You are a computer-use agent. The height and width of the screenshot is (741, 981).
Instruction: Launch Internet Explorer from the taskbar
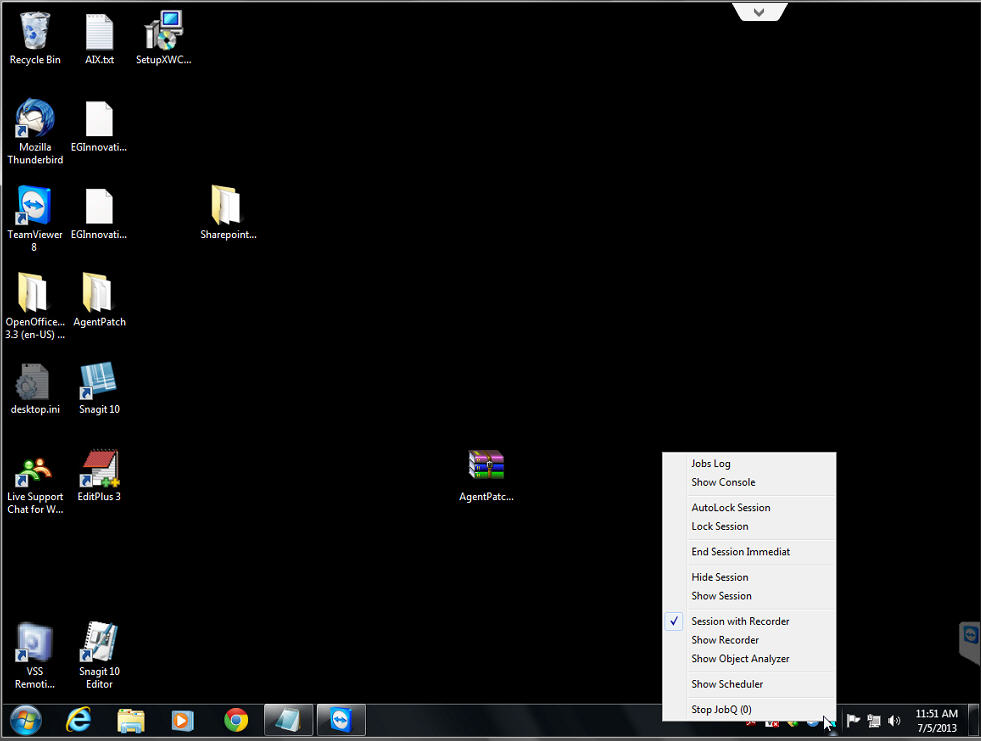[x=79, y=720]
